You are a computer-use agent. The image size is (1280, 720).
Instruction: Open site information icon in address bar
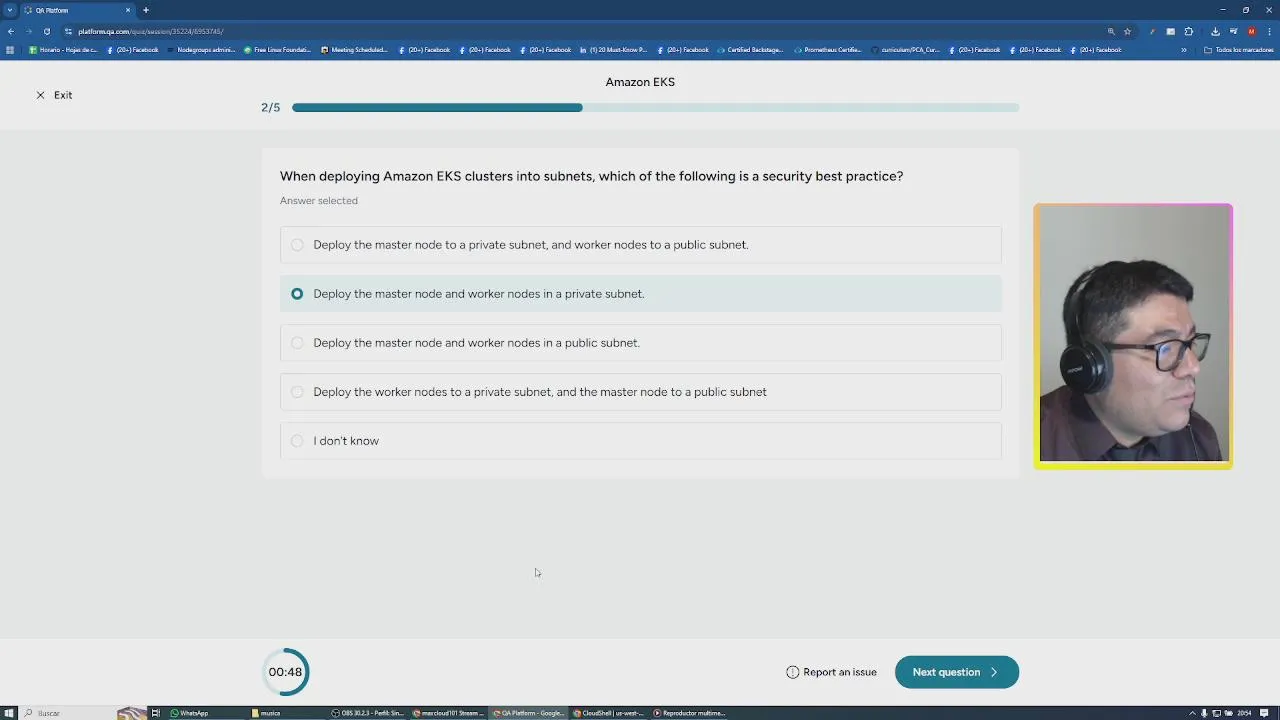[68, 31]
